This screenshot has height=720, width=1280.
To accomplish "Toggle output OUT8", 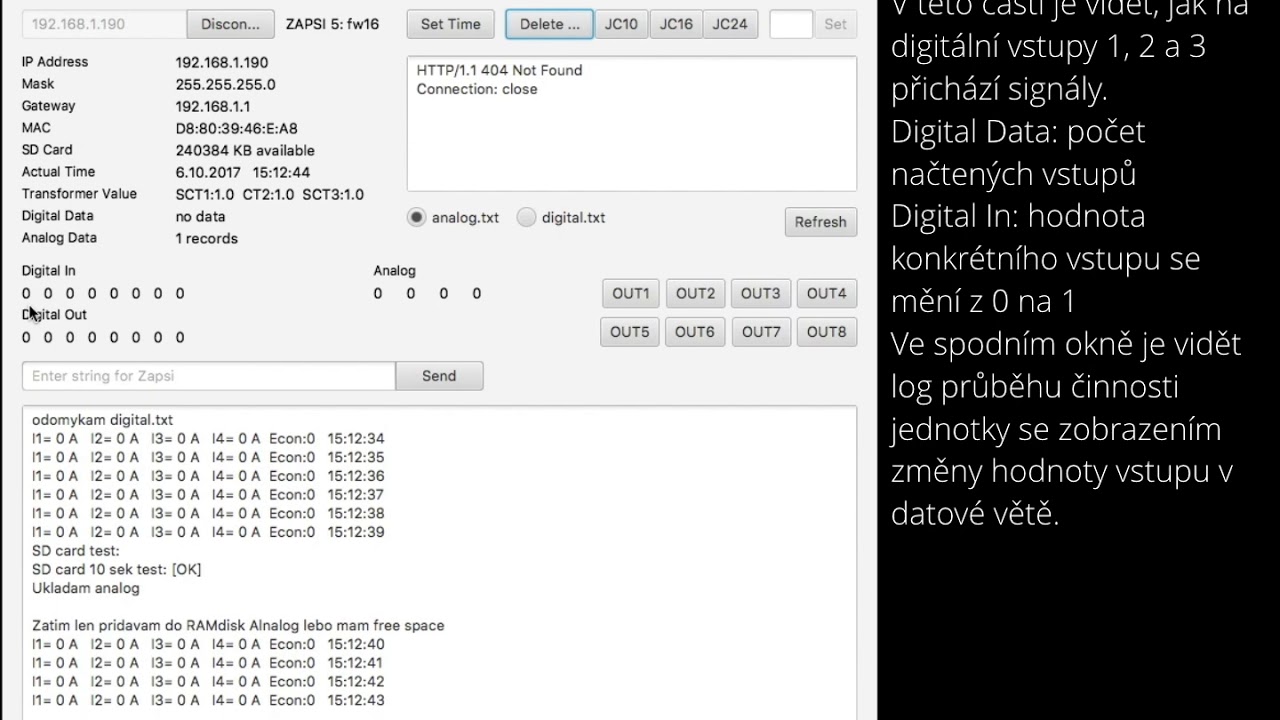I will [826, 332].
